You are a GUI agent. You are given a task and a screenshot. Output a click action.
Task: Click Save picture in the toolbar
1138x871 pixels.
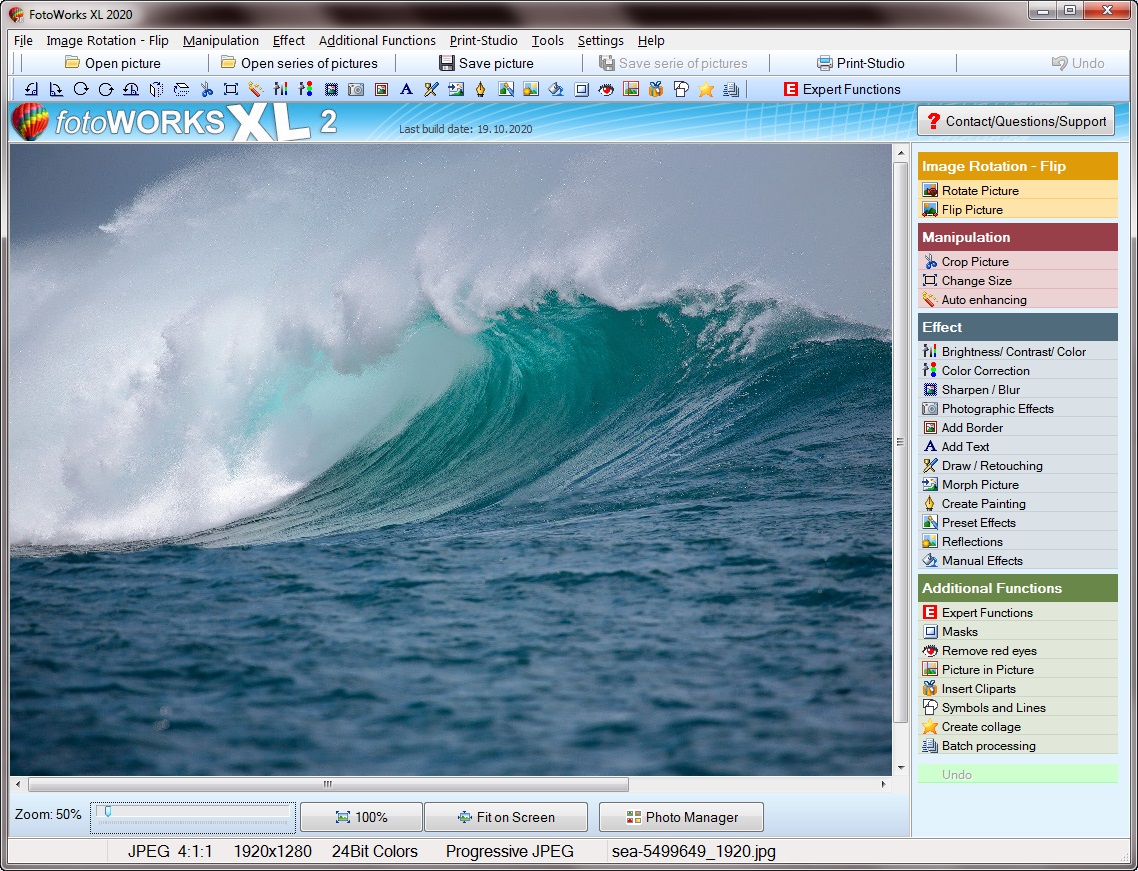[486, 63]
